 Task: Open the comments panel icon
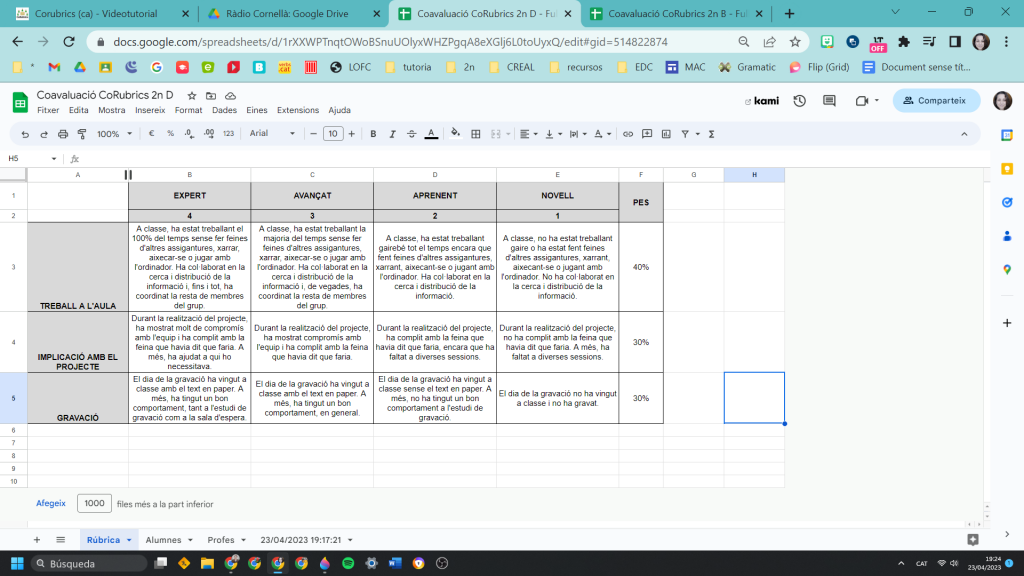click(829, 101)
